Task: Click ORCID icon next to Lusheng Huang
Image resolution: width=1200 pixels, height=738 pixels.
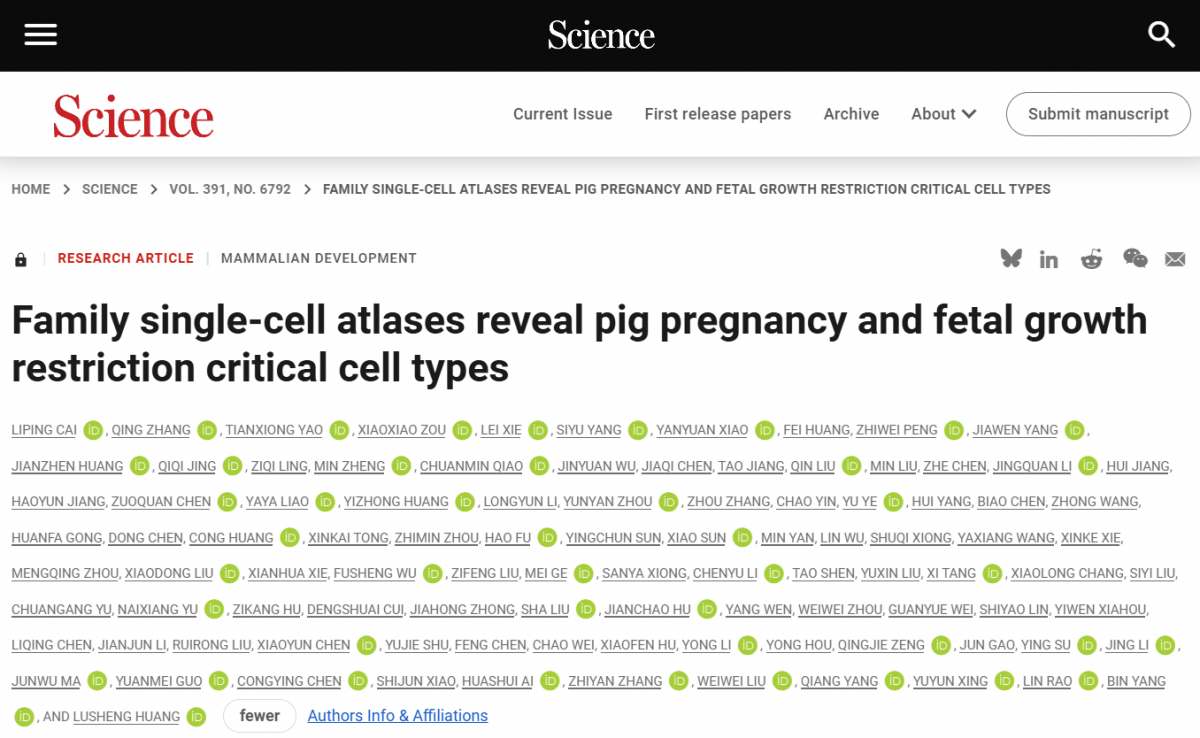Action: [197, 717]
